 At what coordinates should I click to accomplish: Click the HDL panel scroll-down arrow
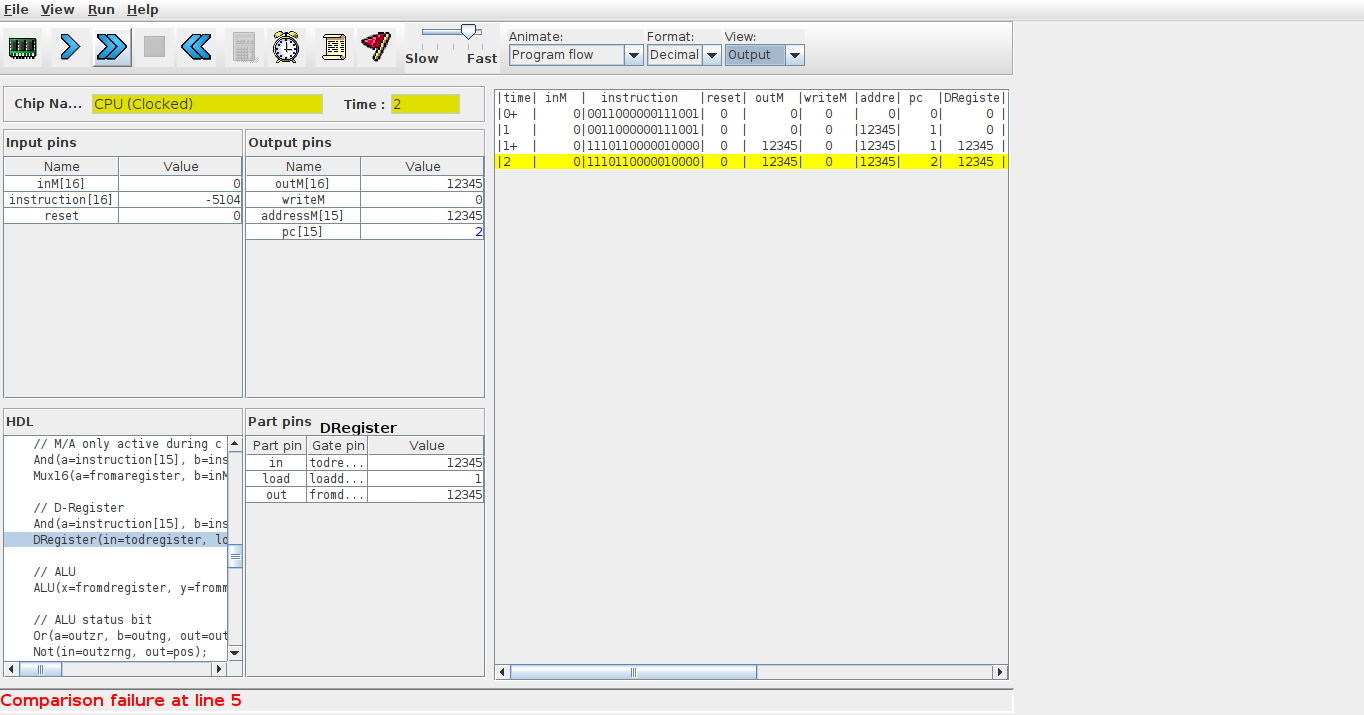click(235, 652)
